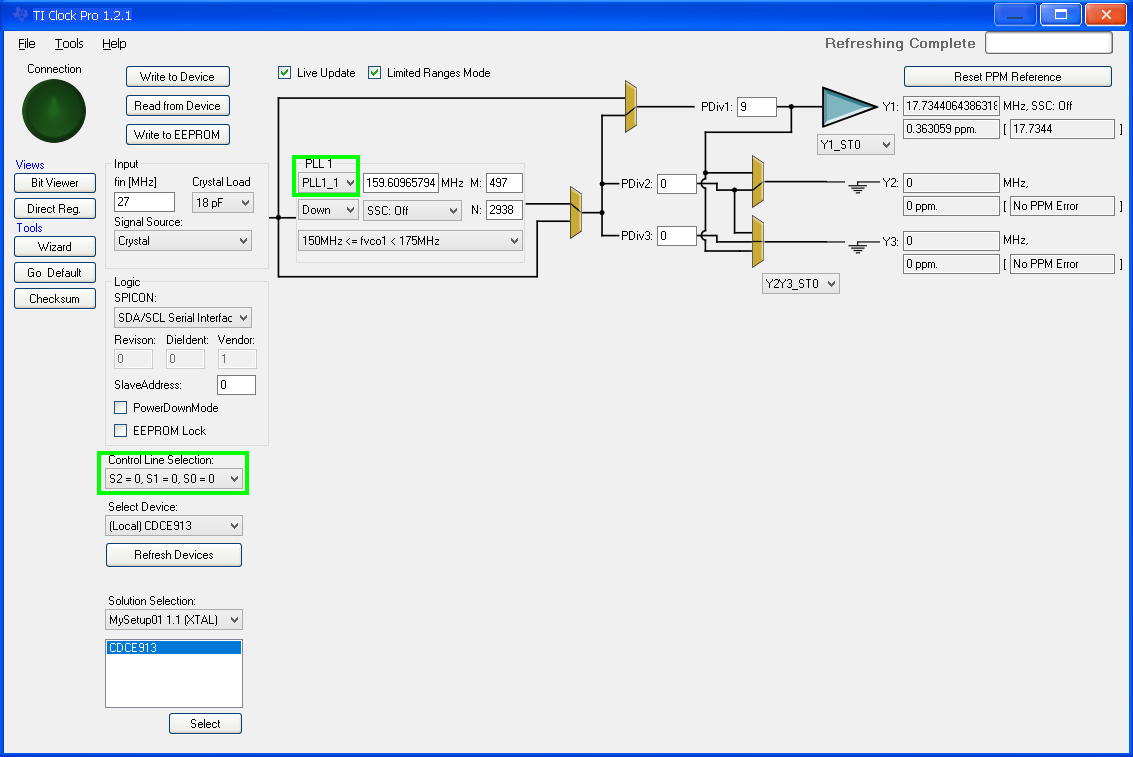Open the Y2Y3_ST0 state dropdown
Screen dimensions: 1133x757
(801, 284)
